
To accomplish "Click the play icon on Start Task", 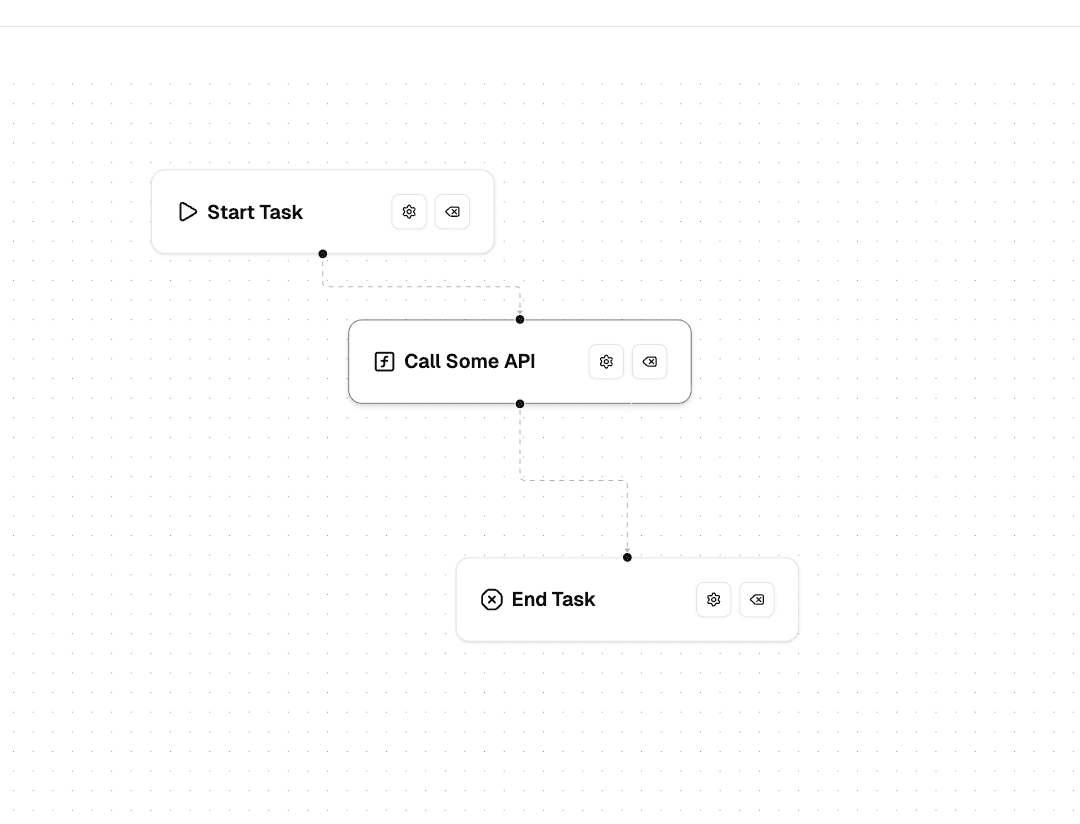I will pos(187,212).
